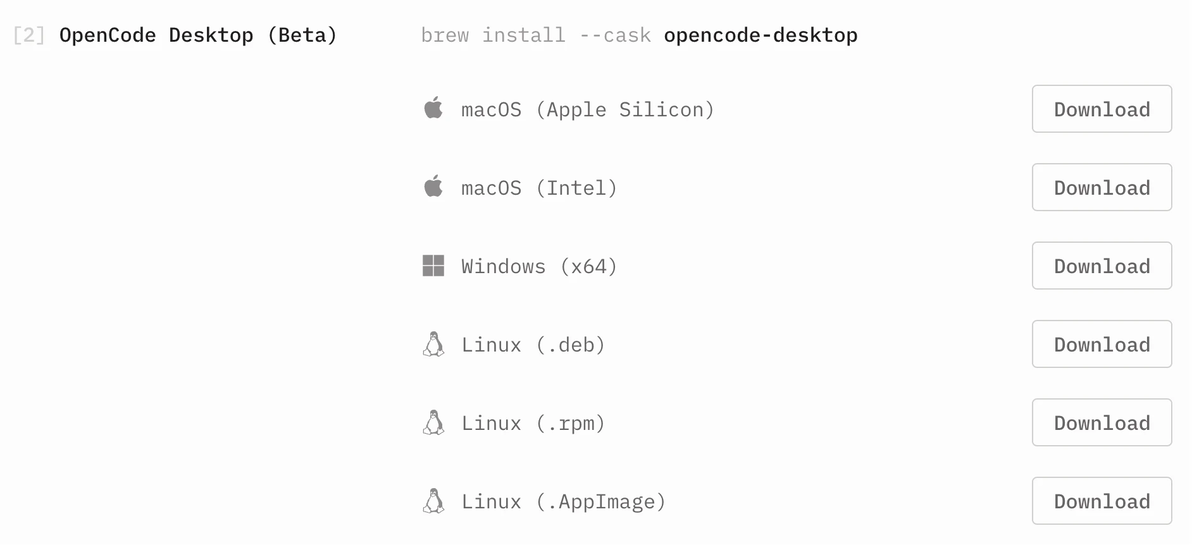
Task: Click the [2] section number marker
Action: point(29,36)
